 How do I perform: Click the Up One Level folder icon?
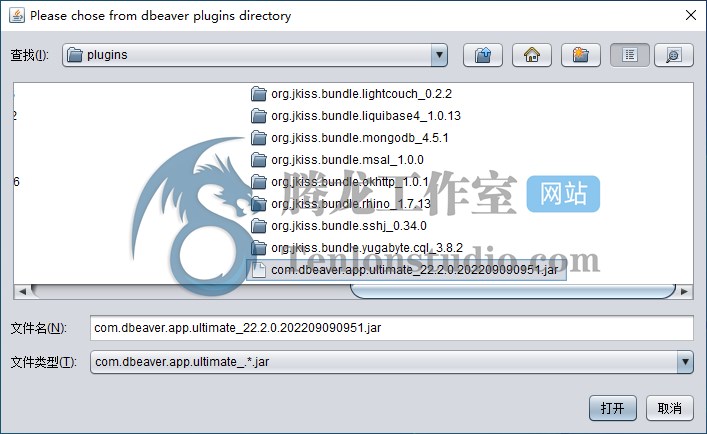[x=483, y=55]
